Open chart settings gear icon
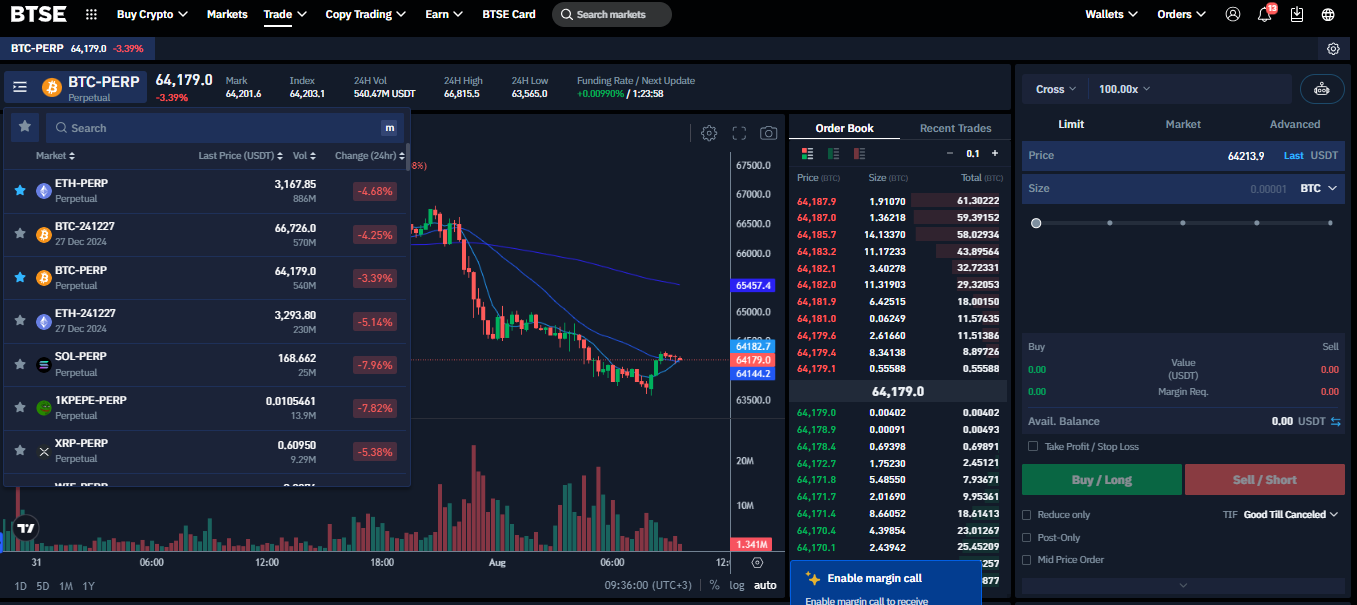The width and height of the screenshot is (1357, 605). click(709, 133)
